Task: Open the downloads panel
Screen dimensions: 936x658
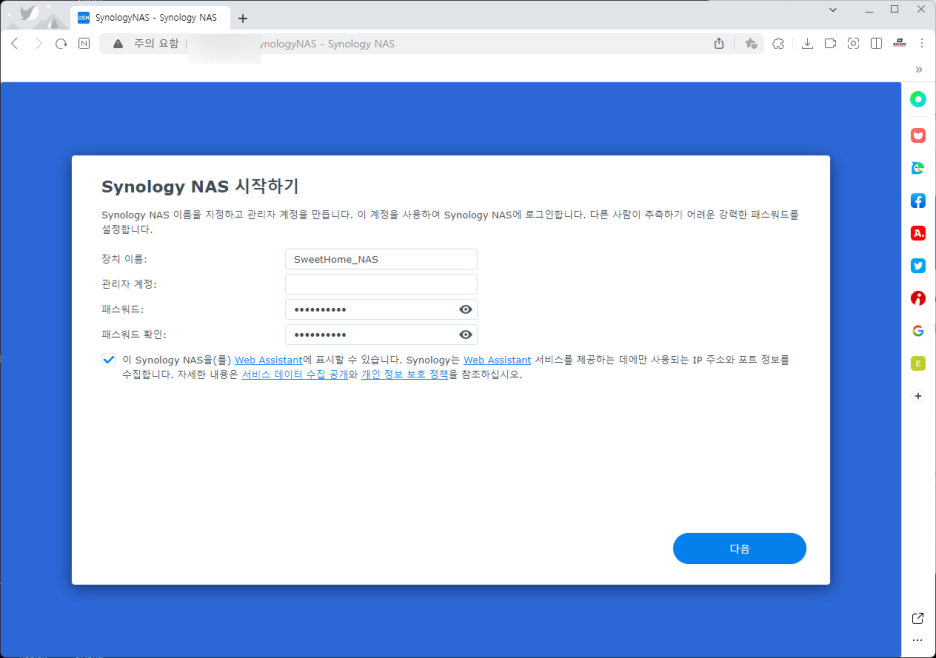Action: (x=807, y=44)
